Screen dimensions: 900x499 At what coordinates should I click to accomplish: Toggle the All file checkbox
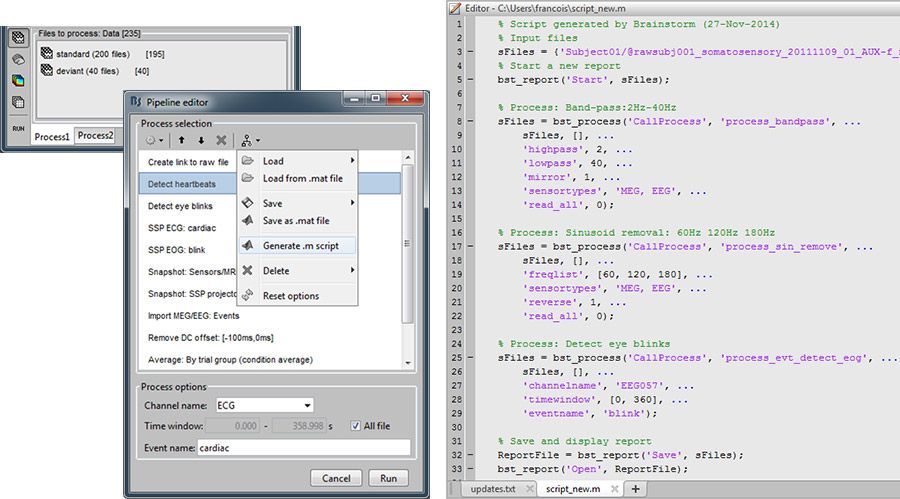point(356,426)
